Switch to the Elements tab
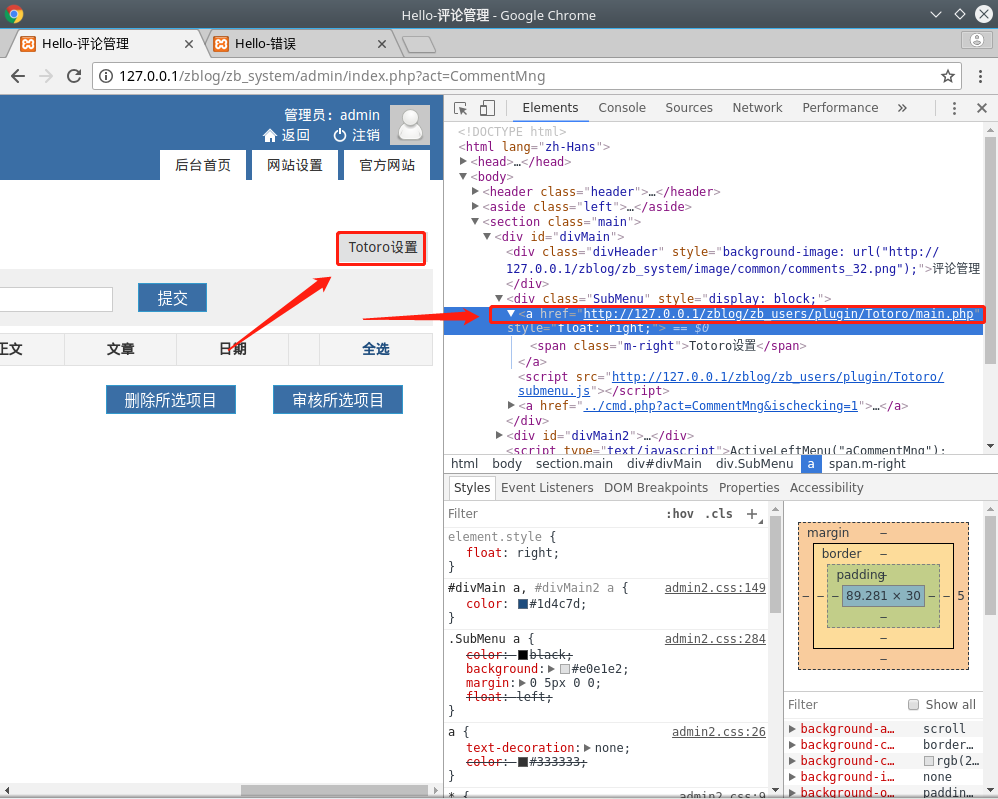998x799 pixels. coord(550,108)
